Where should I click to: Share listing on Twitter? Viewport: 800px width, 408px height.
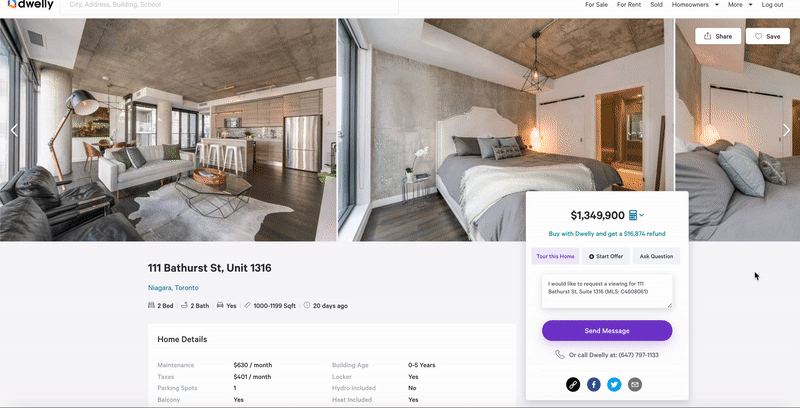[x=614, y=385]
